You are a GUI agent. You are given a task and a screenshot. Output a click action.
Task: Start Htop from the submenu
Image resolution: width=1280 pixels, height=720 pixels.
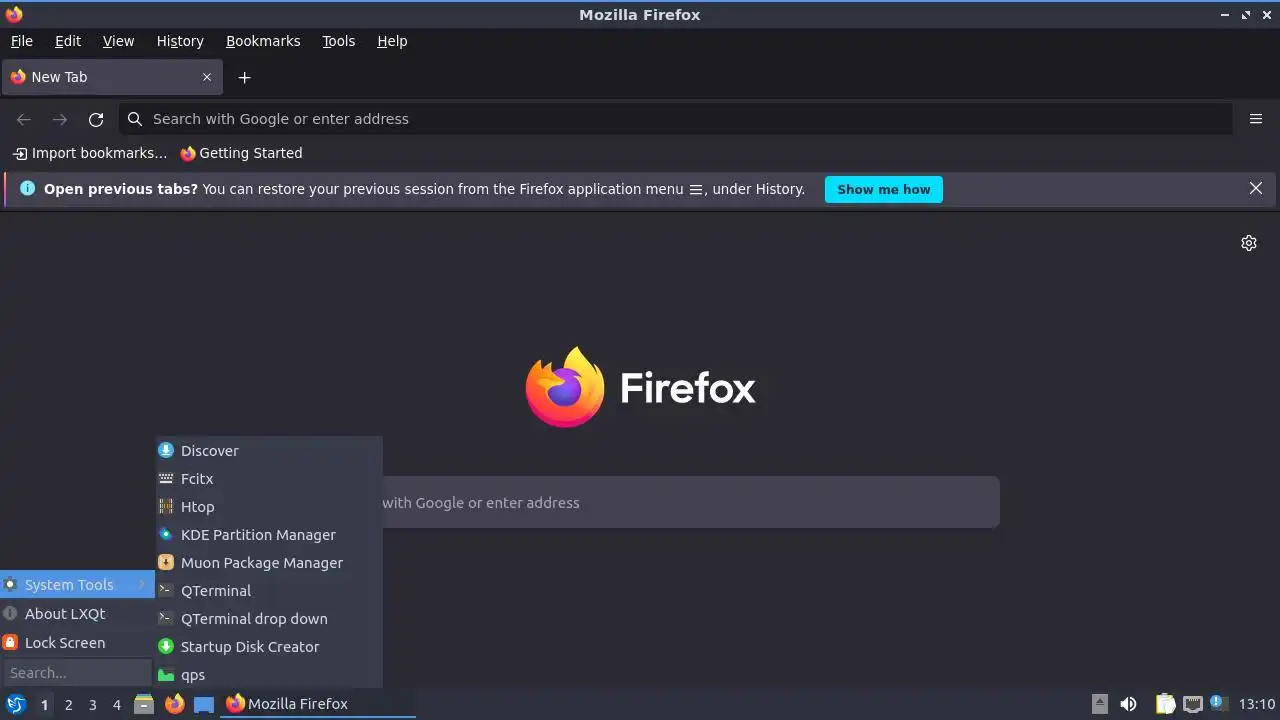pyautogui.click(x=269, y=507)
